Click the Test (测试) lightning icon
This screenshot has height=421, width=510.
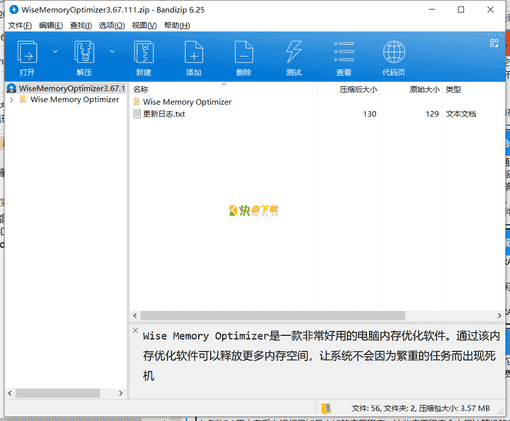pyautogui.click(x=294, y=52)
